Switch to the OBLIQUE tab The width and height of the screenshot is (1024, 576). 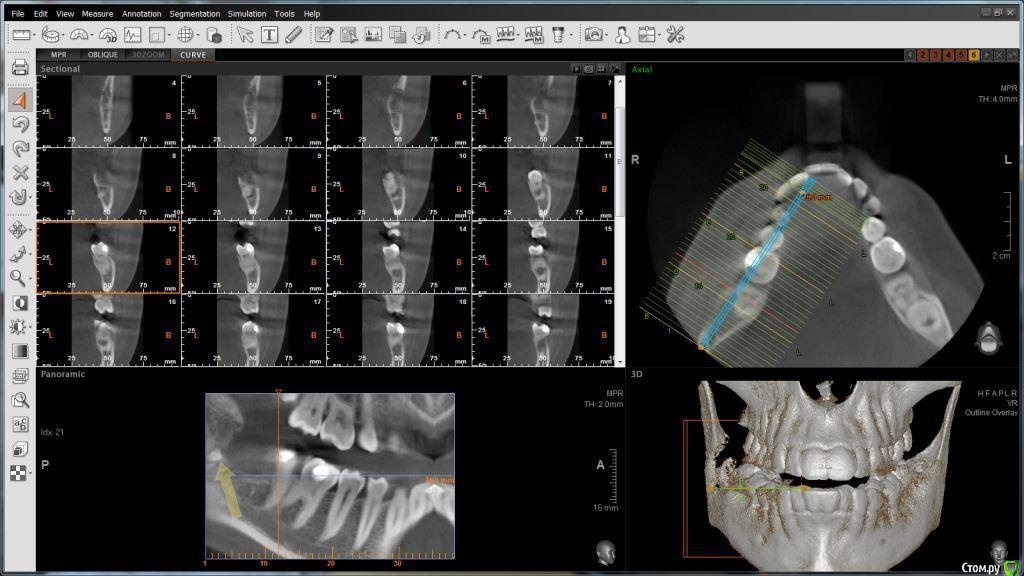[x=102, y=55]
